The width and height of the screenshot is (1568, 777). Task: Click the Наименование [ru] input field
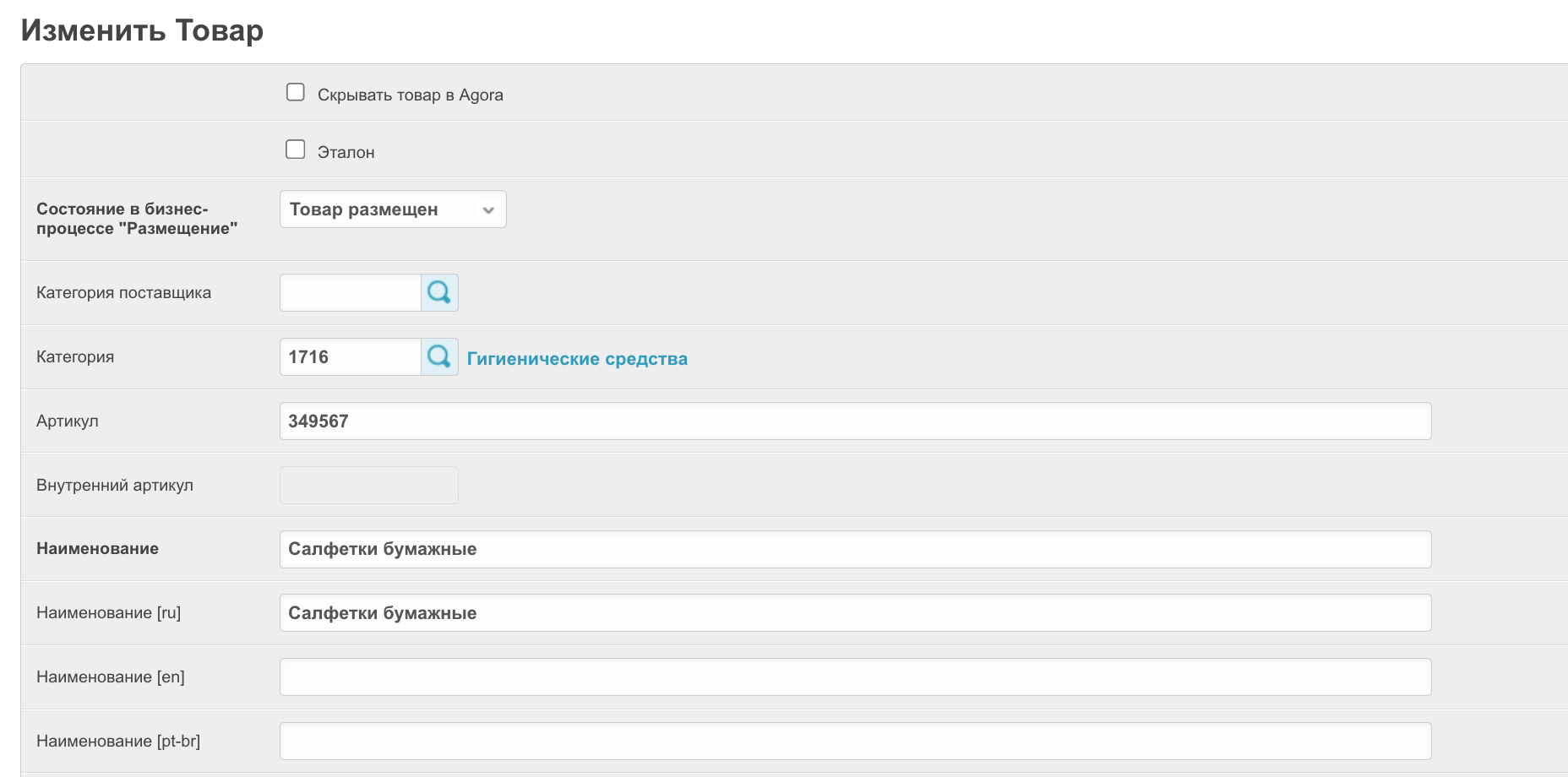point(855,613)
